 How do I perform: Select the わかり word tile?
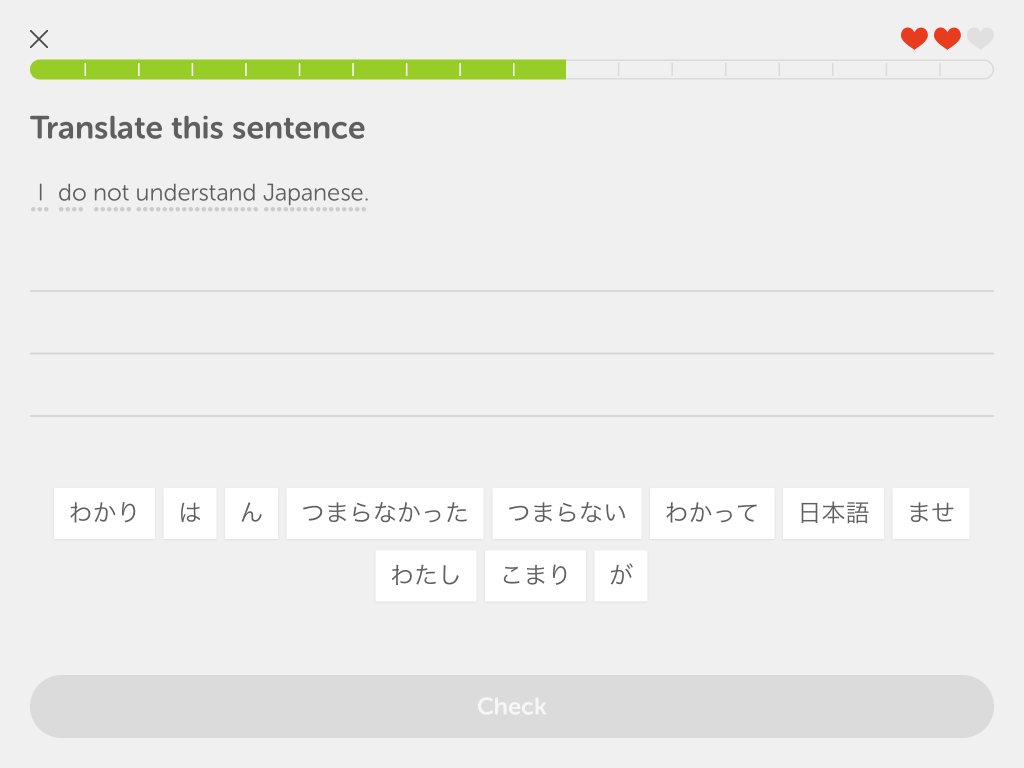[x=104, y=513]
